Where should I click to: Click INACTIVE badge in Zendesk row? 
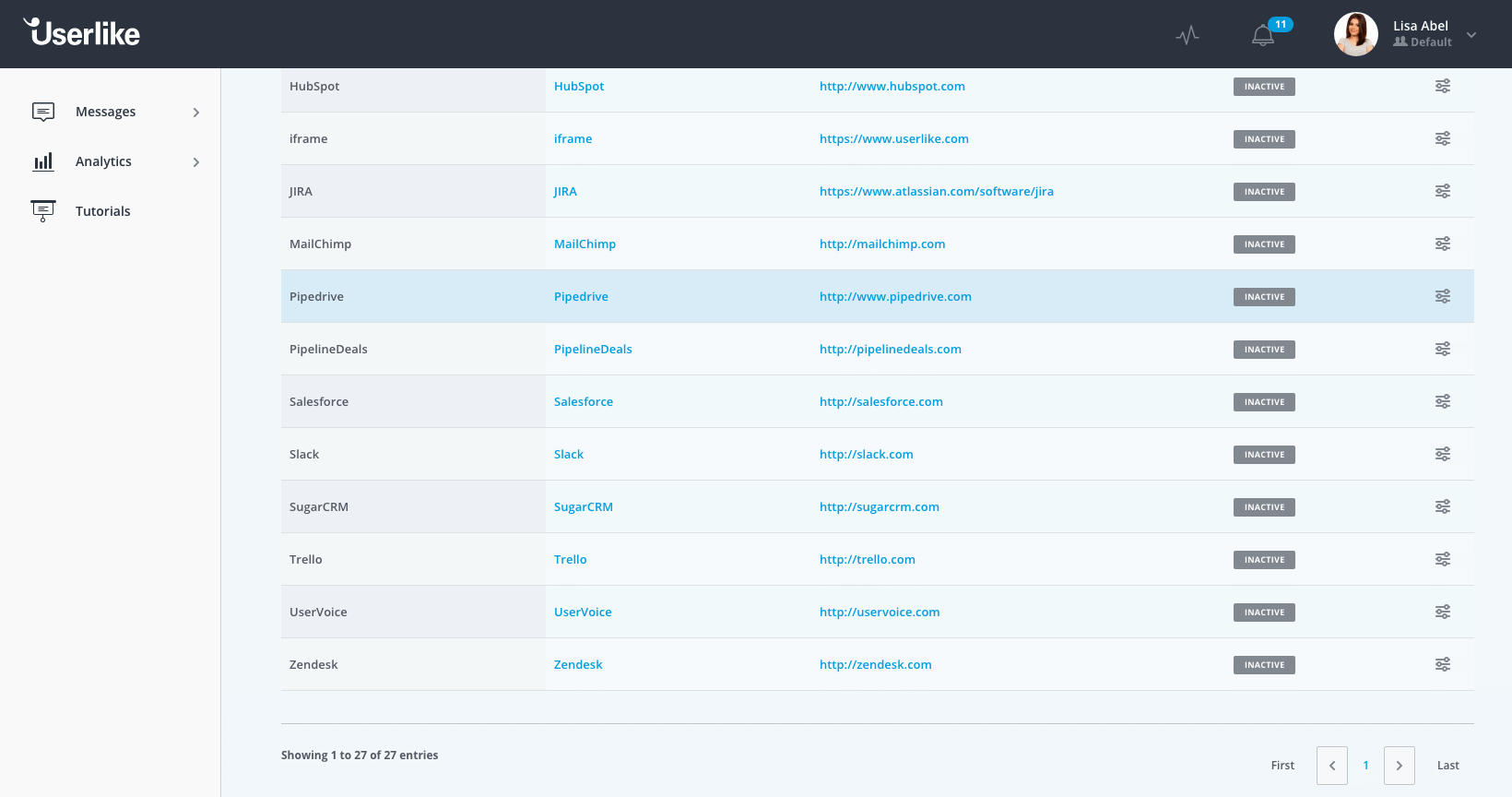click(x=1264, y=665)
